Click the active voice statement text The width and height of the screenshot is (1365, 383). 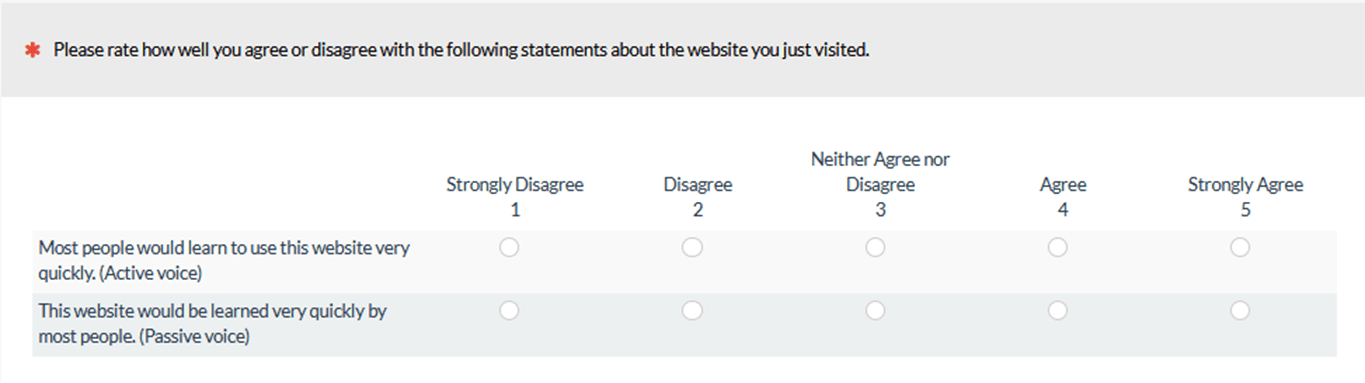224,260
